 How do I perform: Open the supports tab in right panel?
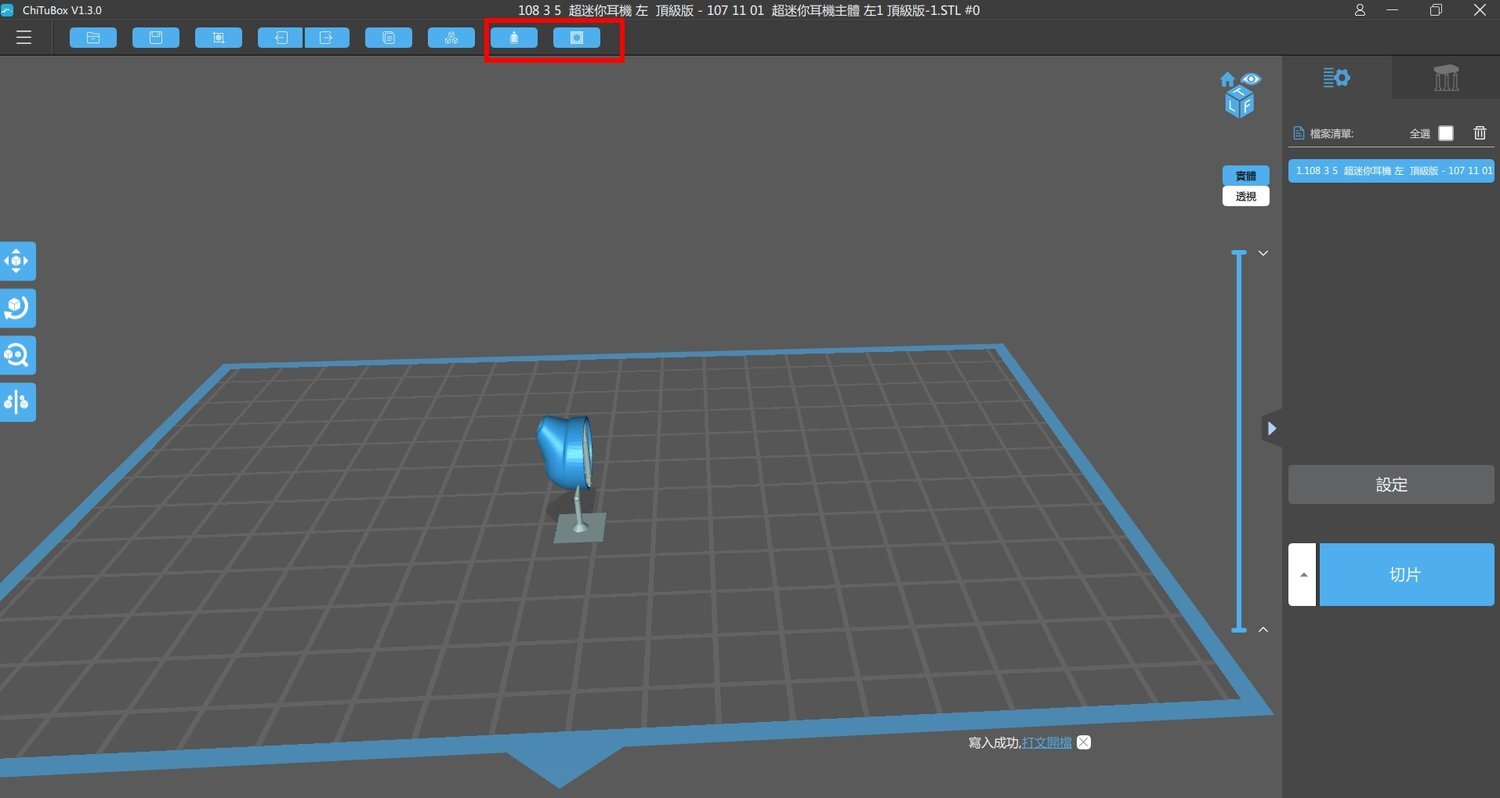click(x=1446, y=77)
